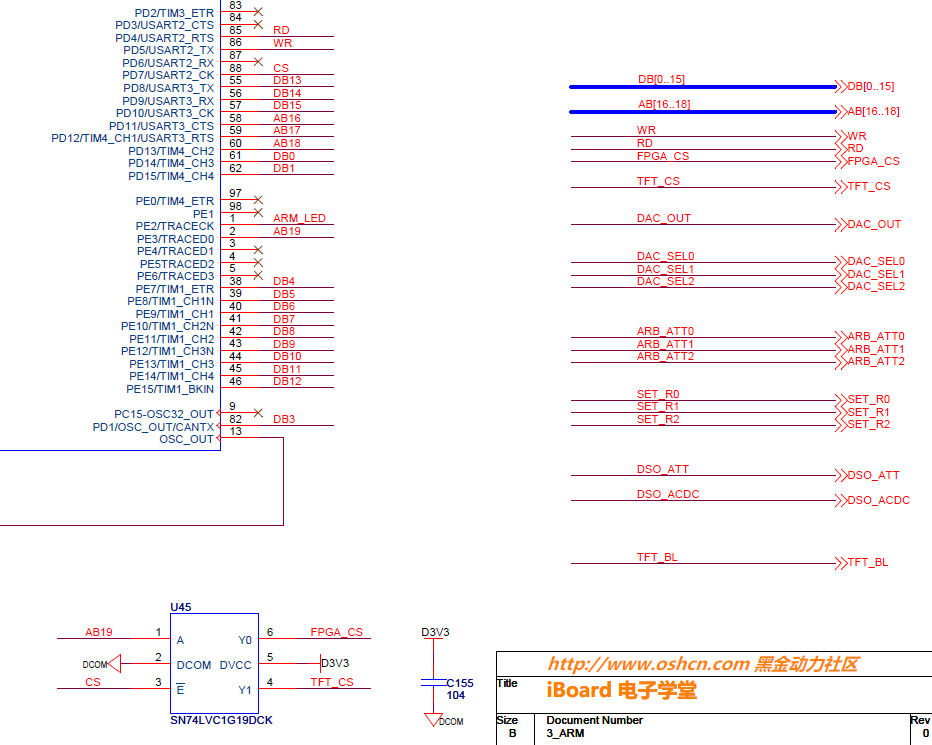This screenshot has height=745, width=932.
Task: Select the blue DB[0..15] bus line
Action: click(703, 87)
